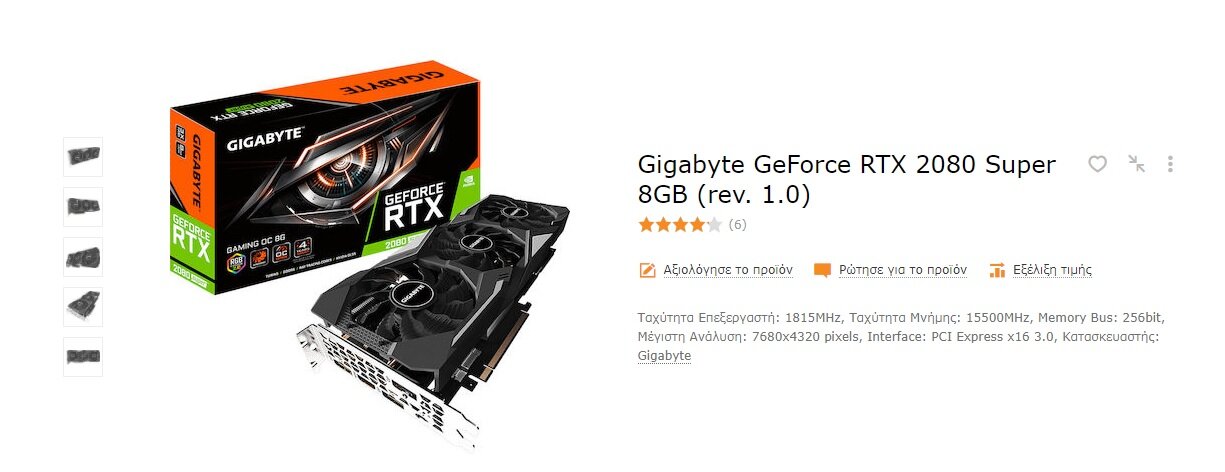The width and height of the screenshot is (1225, 472).
Task: Open the Ρώτησε για το προϊόν link
Action: point(903,270)
